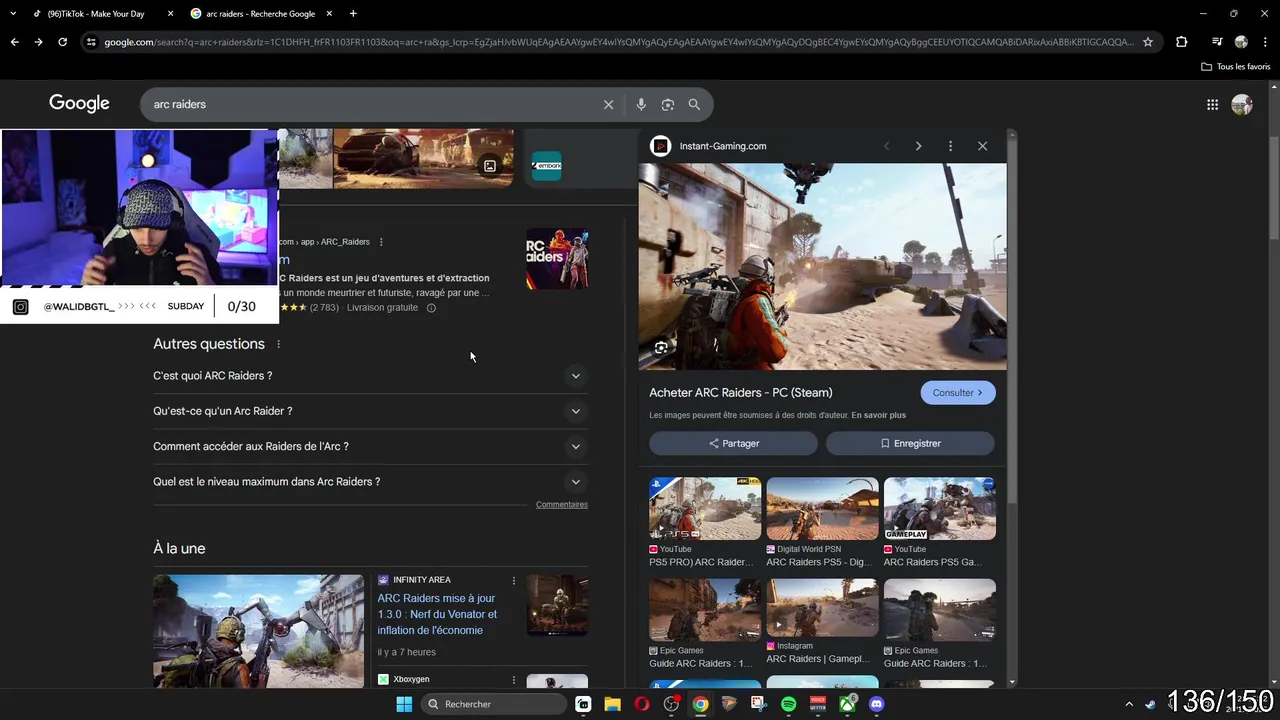Open the tab search dropdown arrow

[x=13, y=14]
